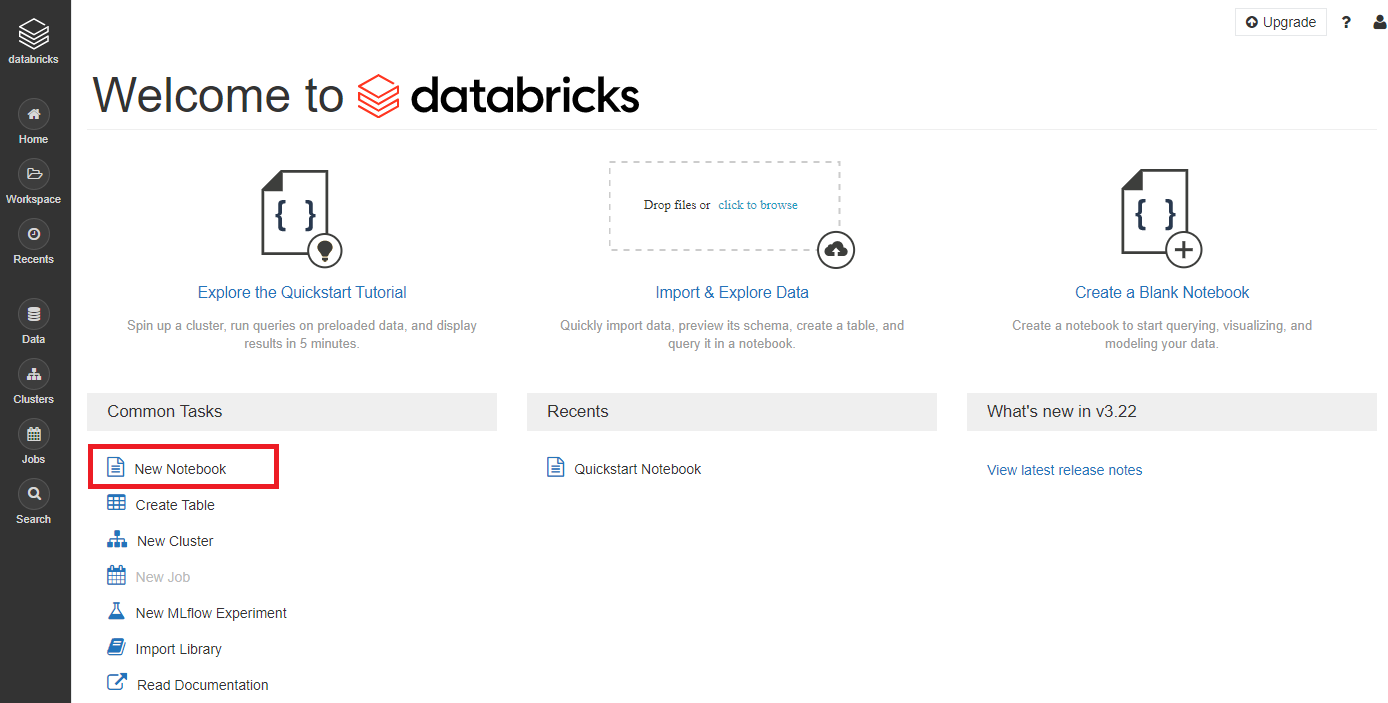The height and width of the screenshot is (703, 1388).
Task: Select New Notebook under Common Tasks
Action: pos(180,469)
